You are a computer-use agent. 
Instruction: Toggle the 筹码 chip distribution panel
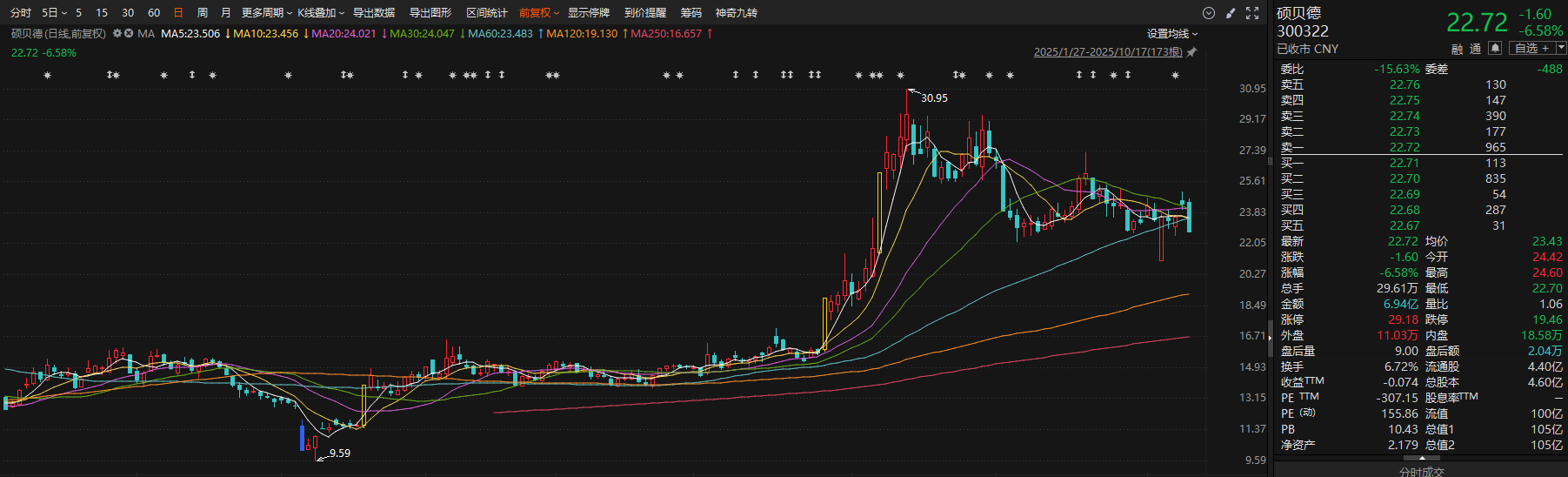[691, 13]
